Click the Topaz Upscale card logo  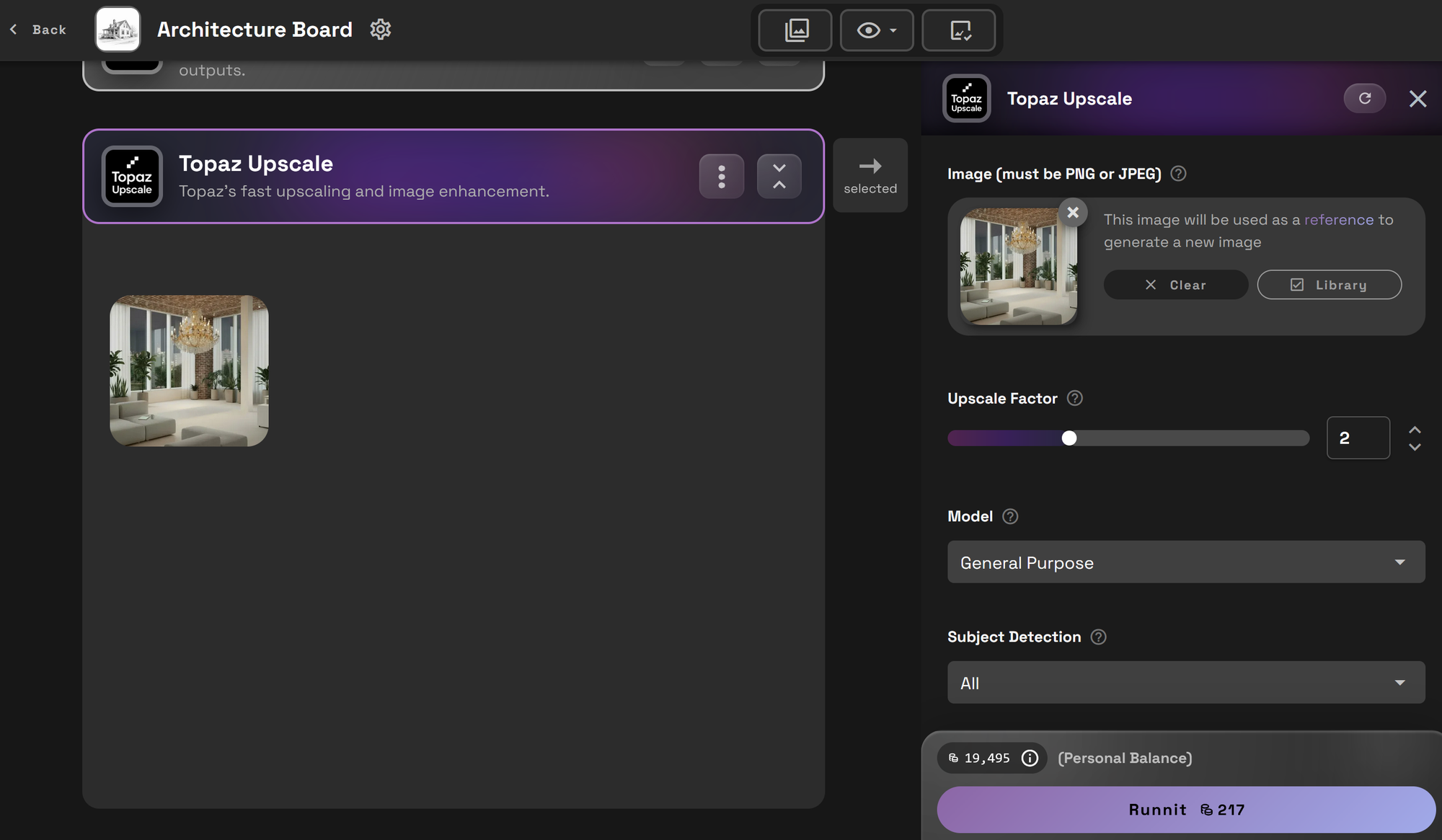coord(132,176)
